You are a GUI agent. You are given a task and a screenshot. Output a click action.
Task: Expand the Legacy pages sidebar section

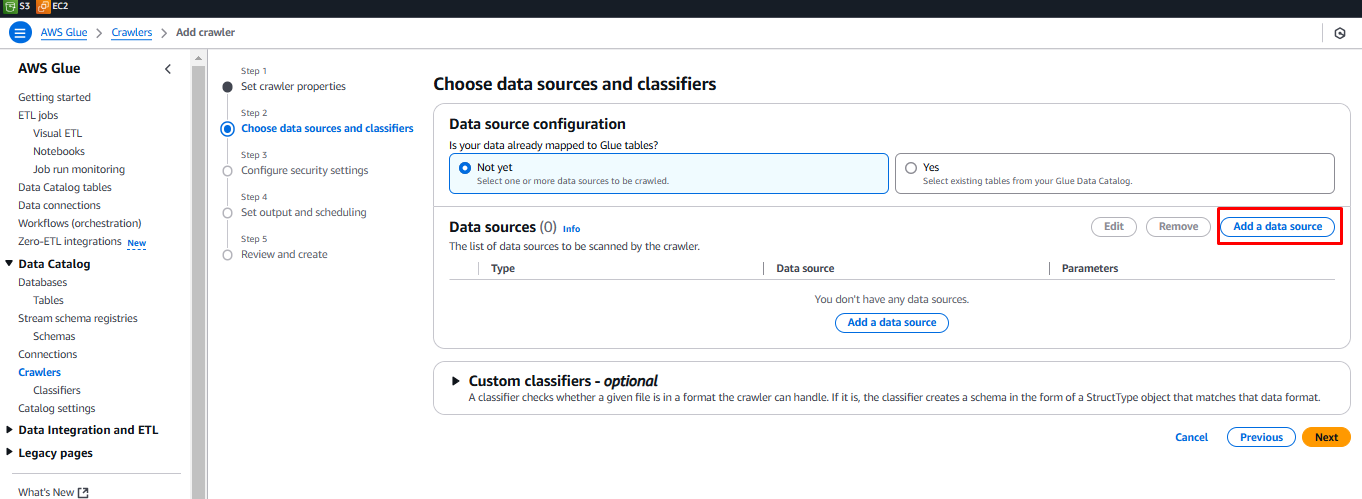coord(10,453)
